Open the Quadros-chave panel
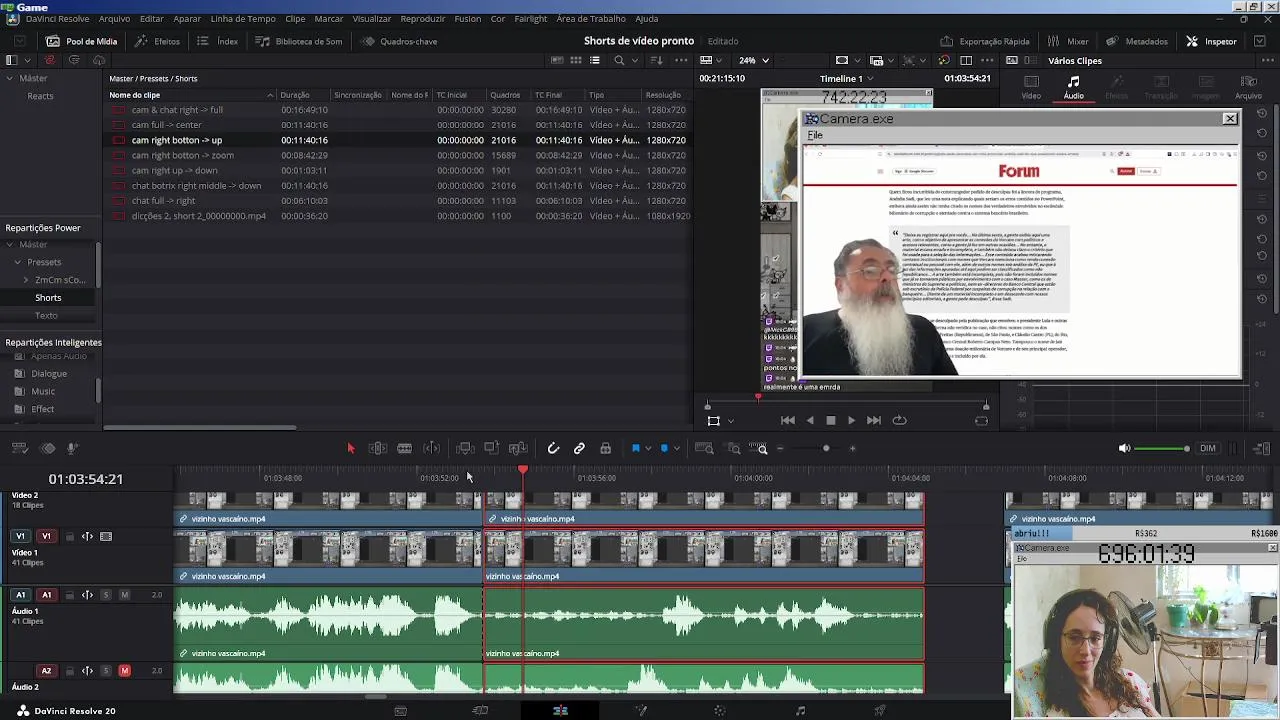The width and height of the screenshot is (1280, 720). [400, 42]
